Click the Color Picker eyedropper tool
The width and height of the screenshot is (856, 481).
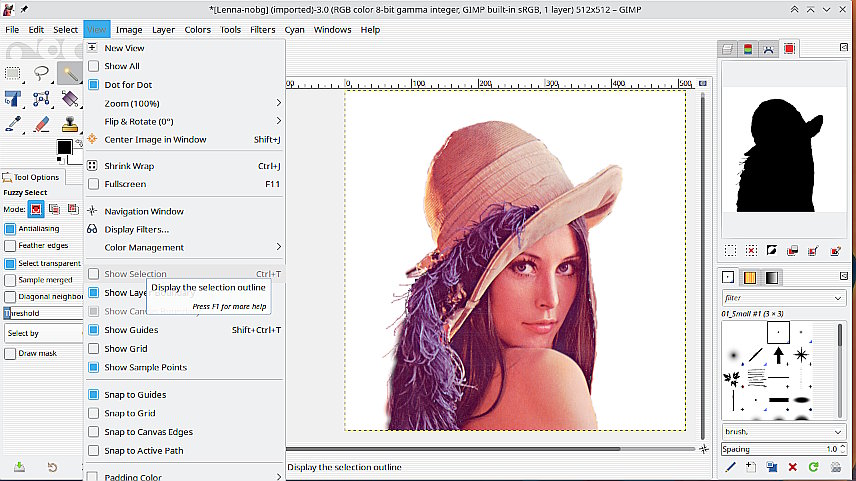click(13, 125)
